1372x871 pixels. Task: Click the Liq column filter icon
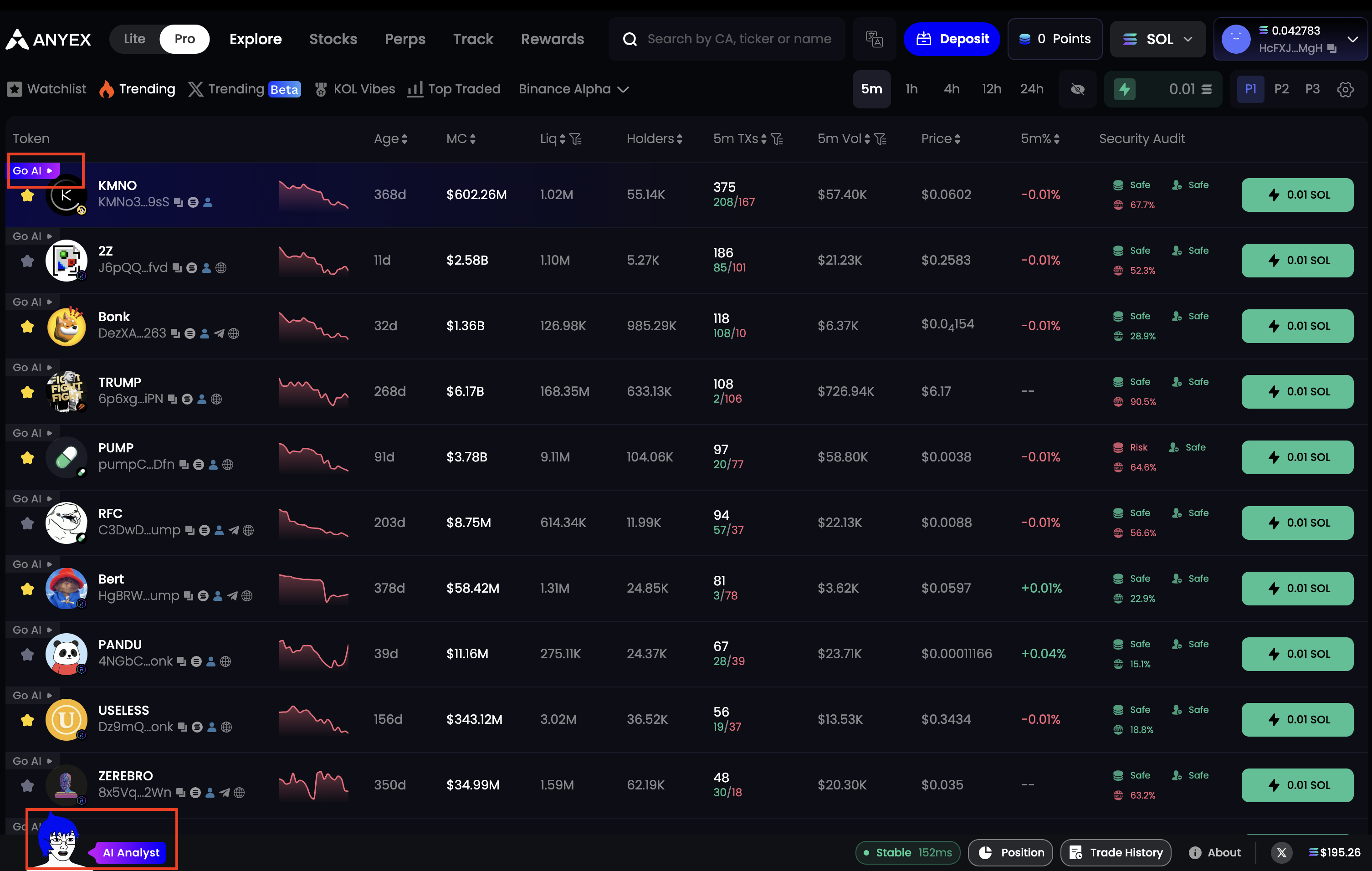576,139
